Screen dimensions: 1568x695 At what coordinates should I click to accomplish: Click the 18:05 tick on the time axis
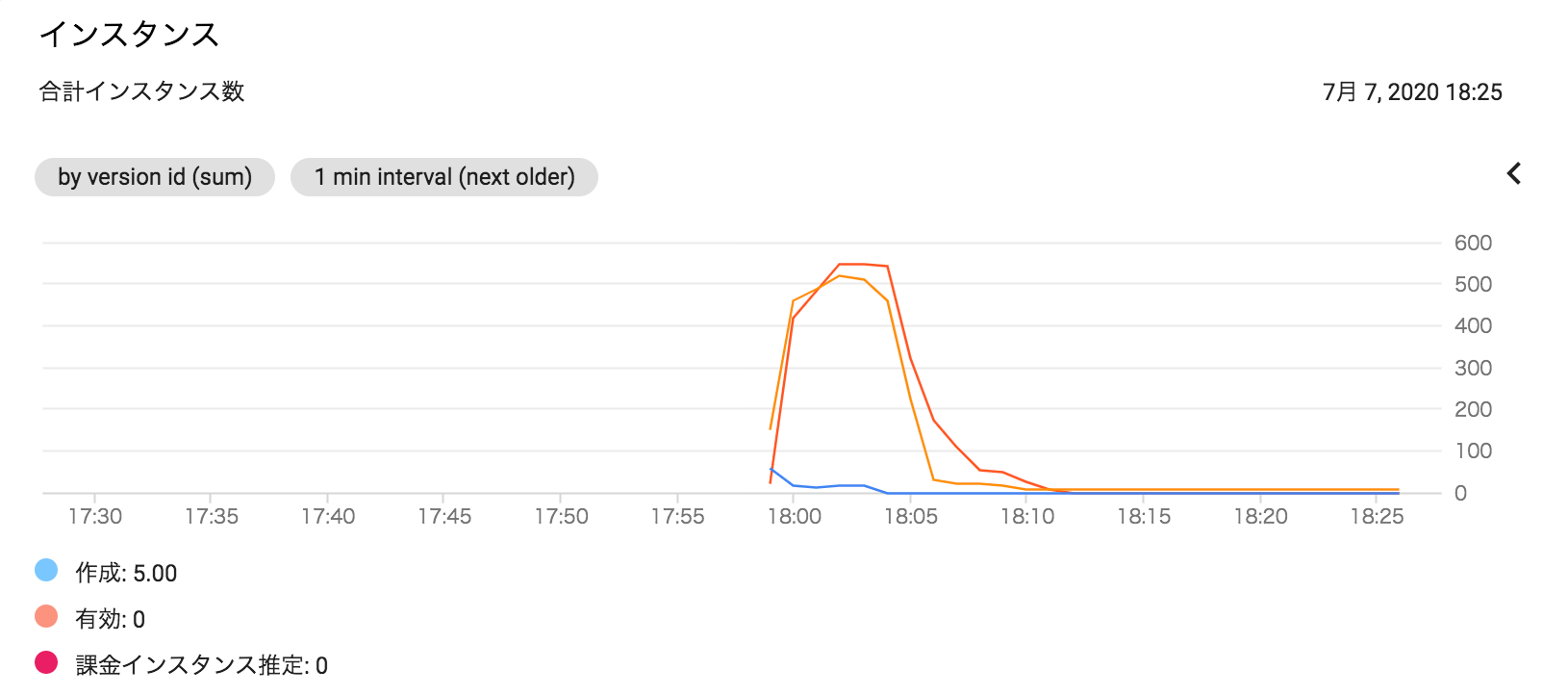[x=911, y=517]
